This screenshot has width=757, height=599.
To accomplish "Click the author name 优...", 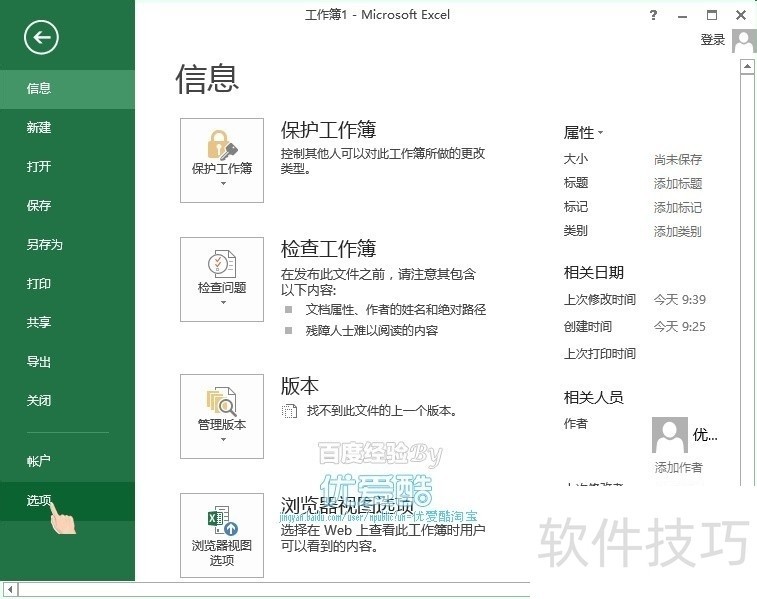I will click(705, 435).
